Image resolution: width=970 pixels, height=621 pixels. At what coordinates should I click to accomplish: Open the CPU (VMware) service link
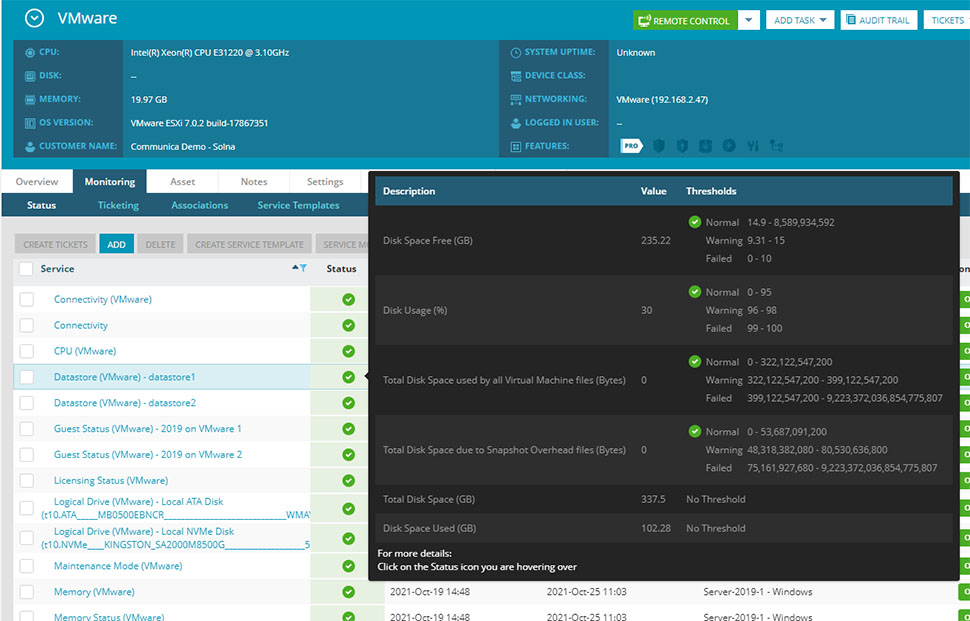pos(85,351)
